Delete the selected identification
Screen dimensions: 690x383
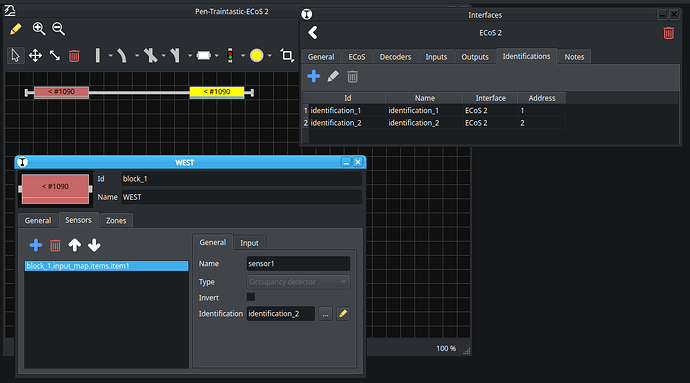[x=352, y=77]
